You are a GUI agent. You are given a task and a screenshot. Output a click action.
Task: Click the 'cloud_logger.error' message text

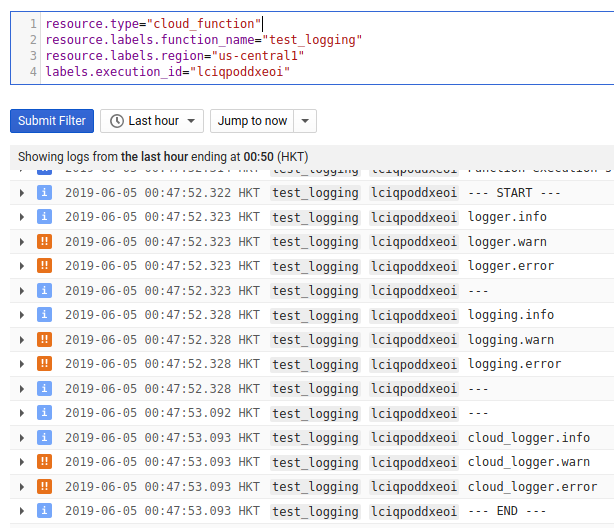coord(533,487)
